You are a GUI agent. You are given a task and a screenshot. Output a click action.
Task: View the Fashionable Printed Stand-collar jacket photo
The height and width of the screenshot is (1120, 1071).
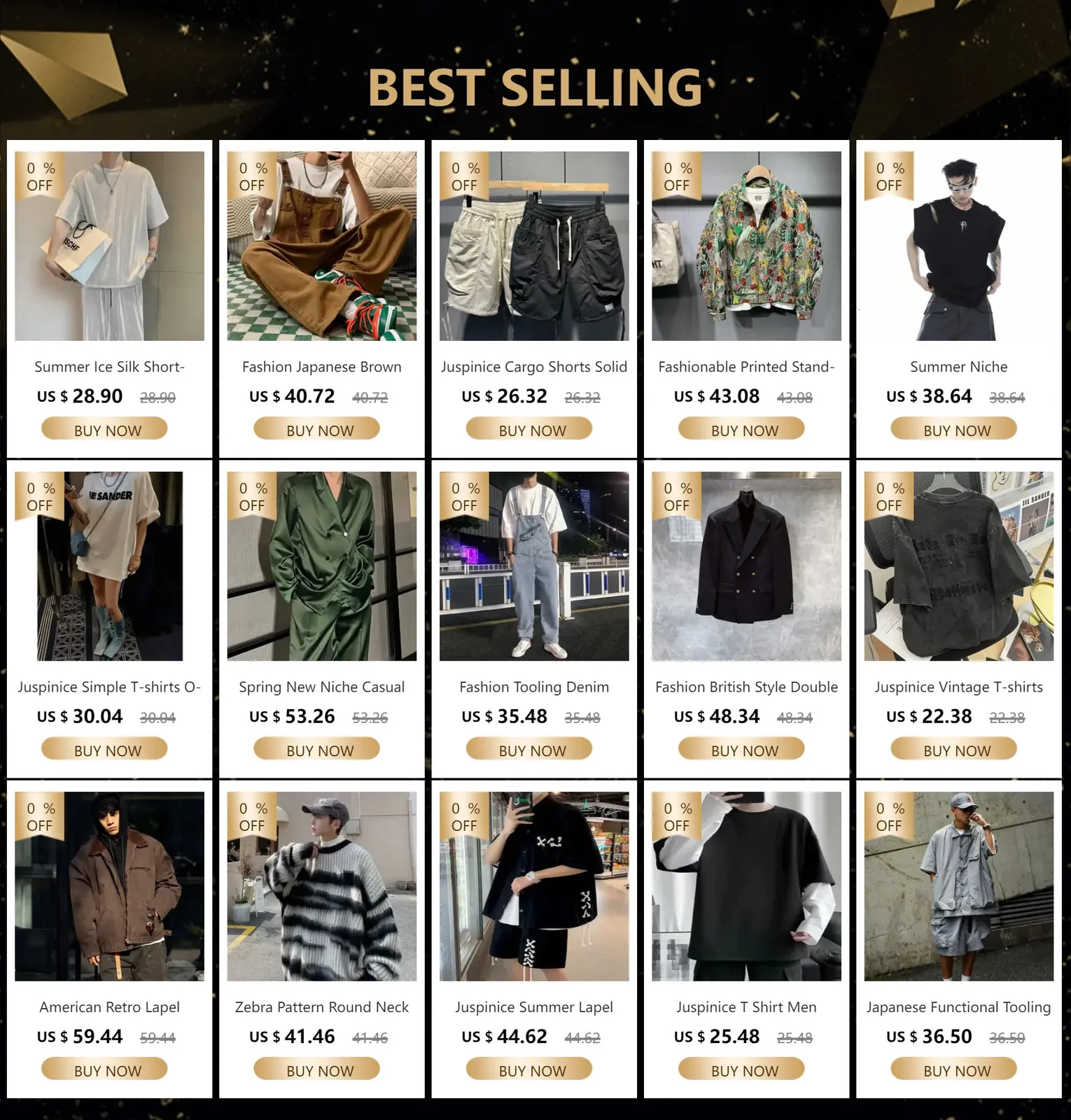[746, 246]
